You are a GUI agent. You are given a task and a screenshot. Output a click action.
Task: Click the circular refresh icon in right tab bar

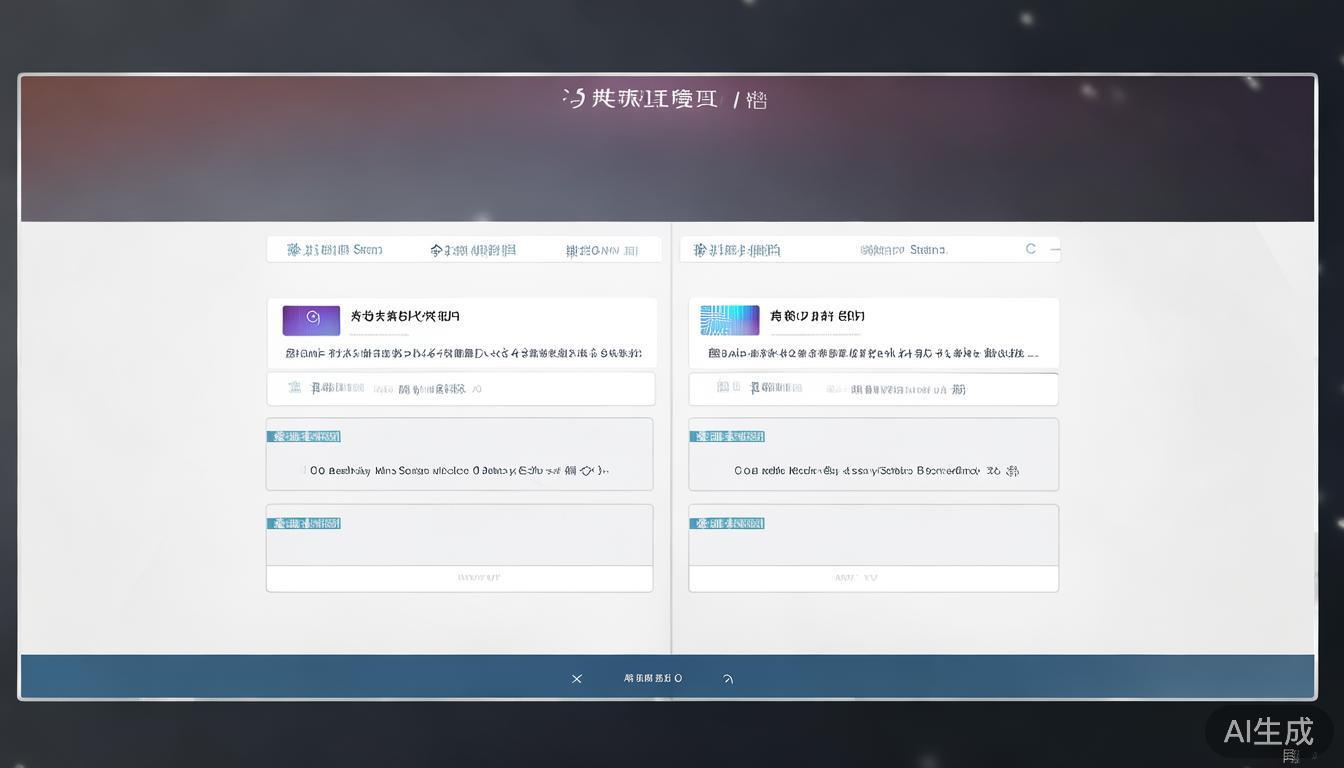(1031, 249)
